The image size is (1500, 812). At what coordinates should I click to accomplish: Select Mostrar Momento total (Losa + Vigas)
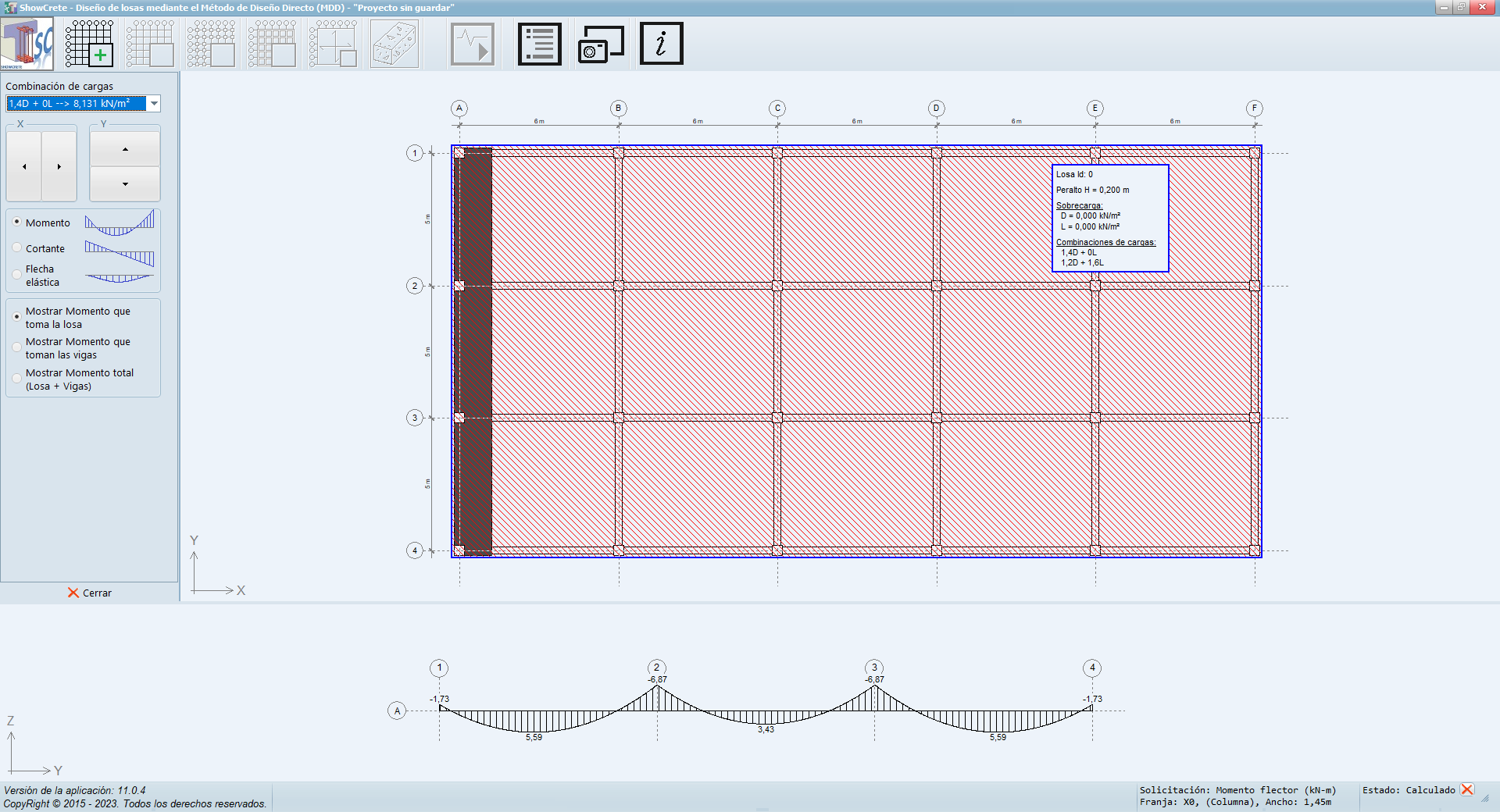tap(17, 379)
